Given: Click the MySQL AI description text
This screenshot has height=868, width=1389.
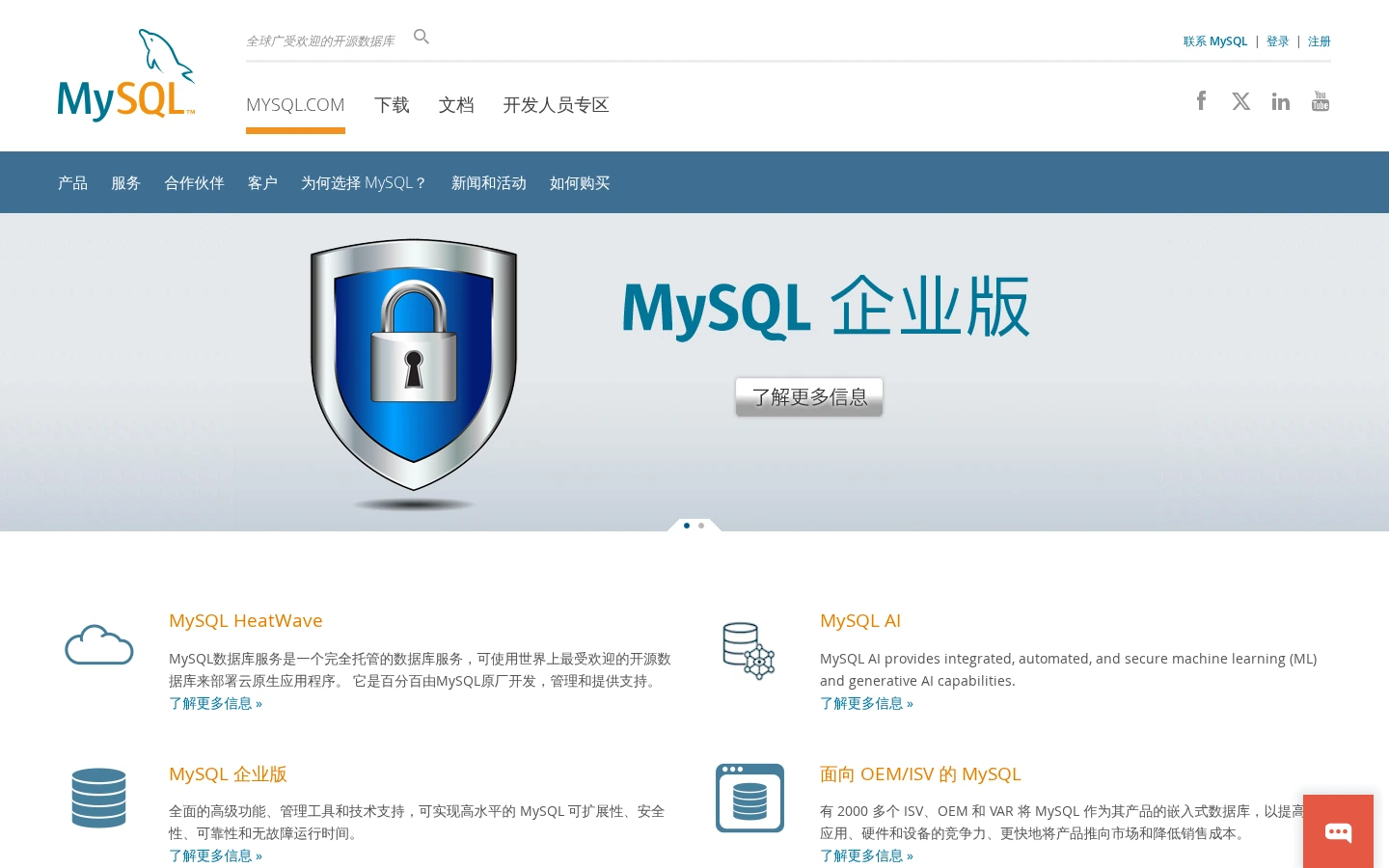Looking at the screenshot, I should [x=1068, y=669].
